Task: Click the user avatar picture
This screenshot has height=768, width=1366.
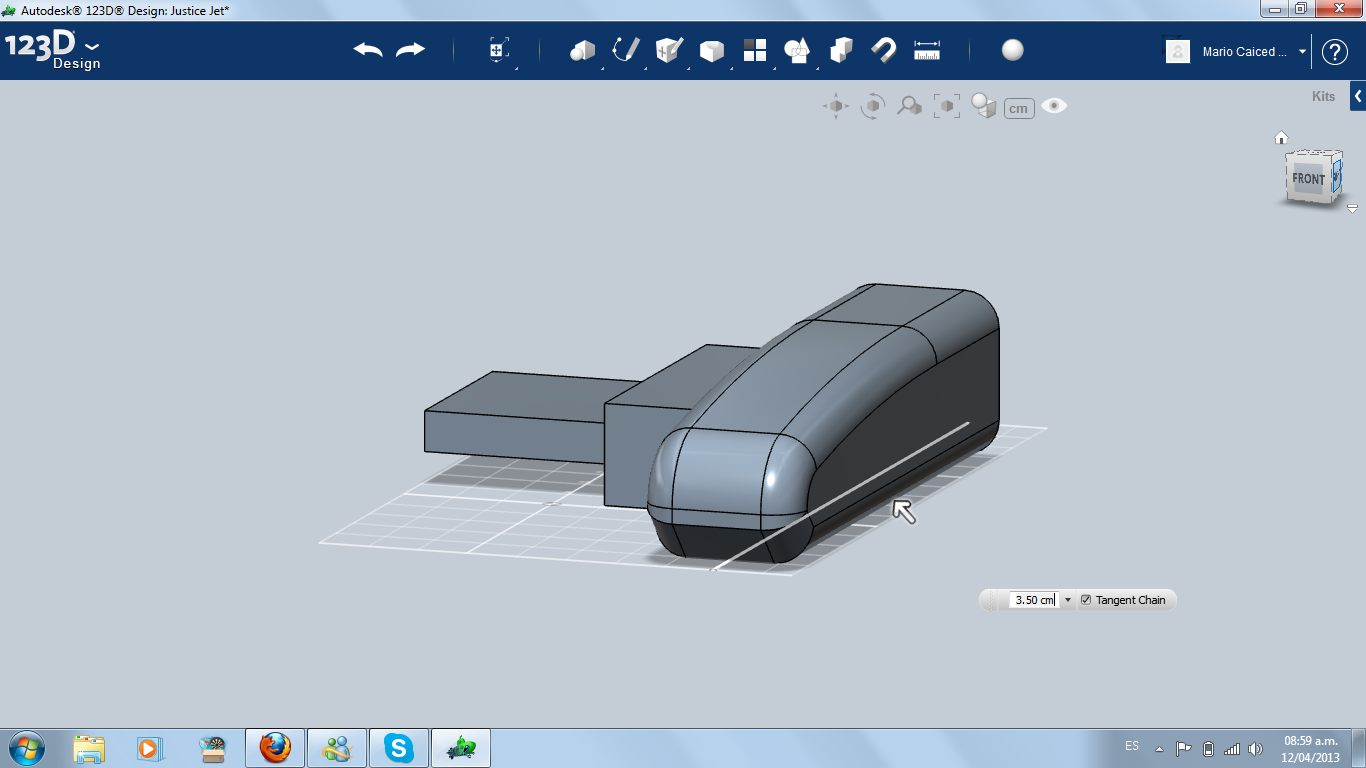Action: (1178, 51)
